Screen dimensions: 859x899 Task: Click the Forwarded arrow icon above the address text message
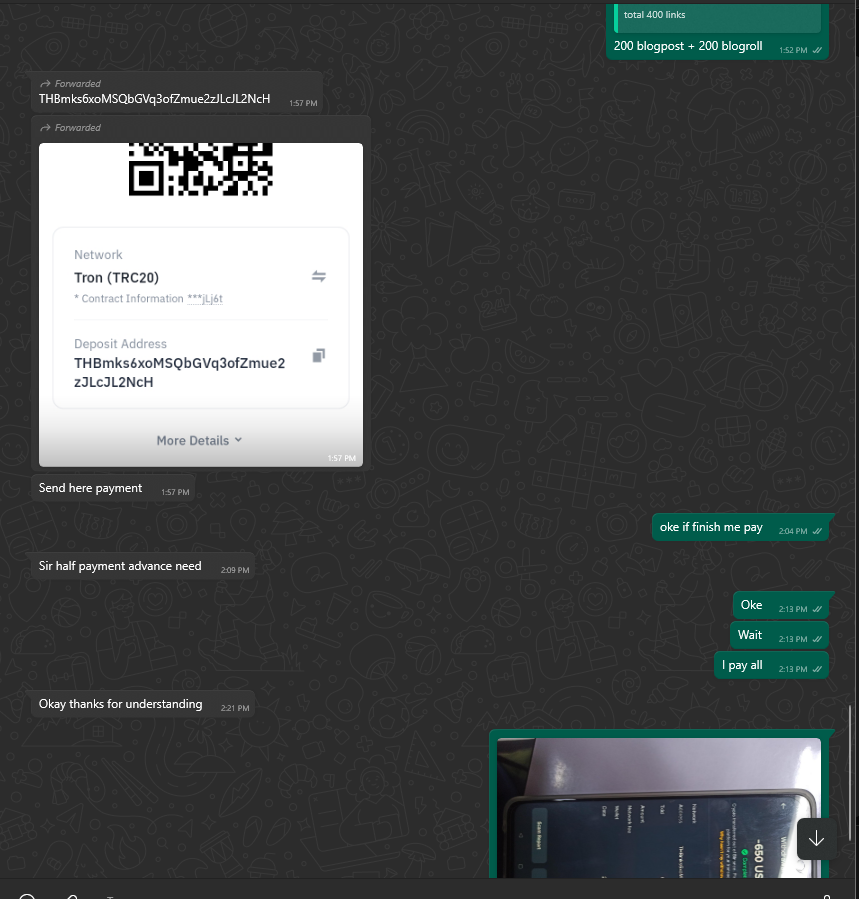coord(46,84)
